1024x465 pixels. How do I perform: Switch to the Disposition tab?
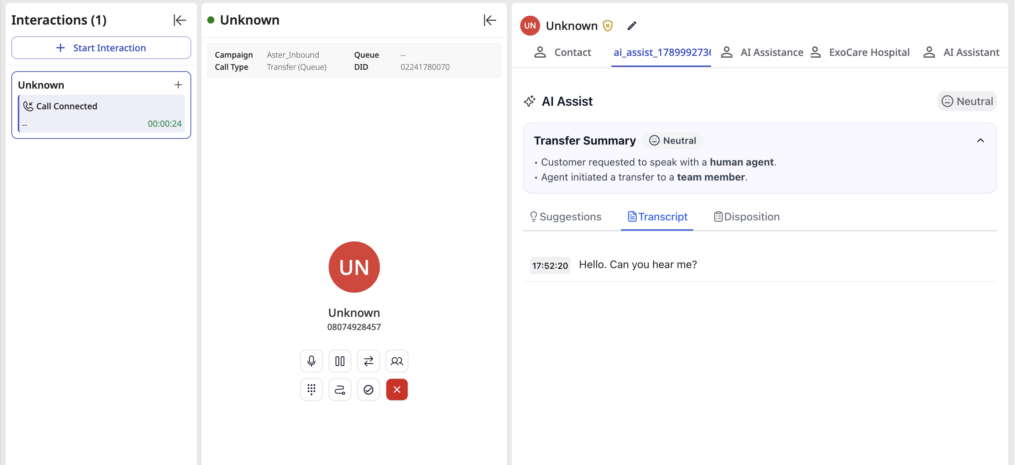(746, 217)
